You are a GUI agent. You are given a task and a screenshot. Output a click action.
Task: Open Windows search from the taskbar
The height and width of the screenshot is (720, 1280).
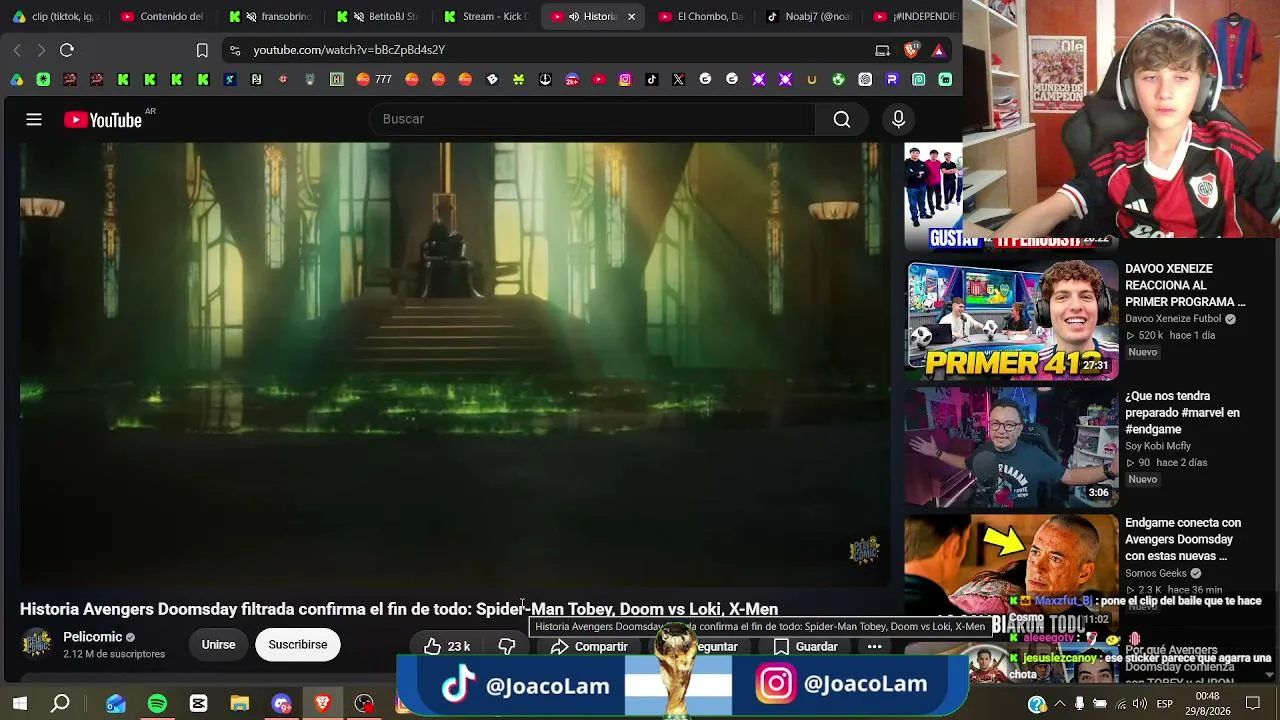point(61,704)
